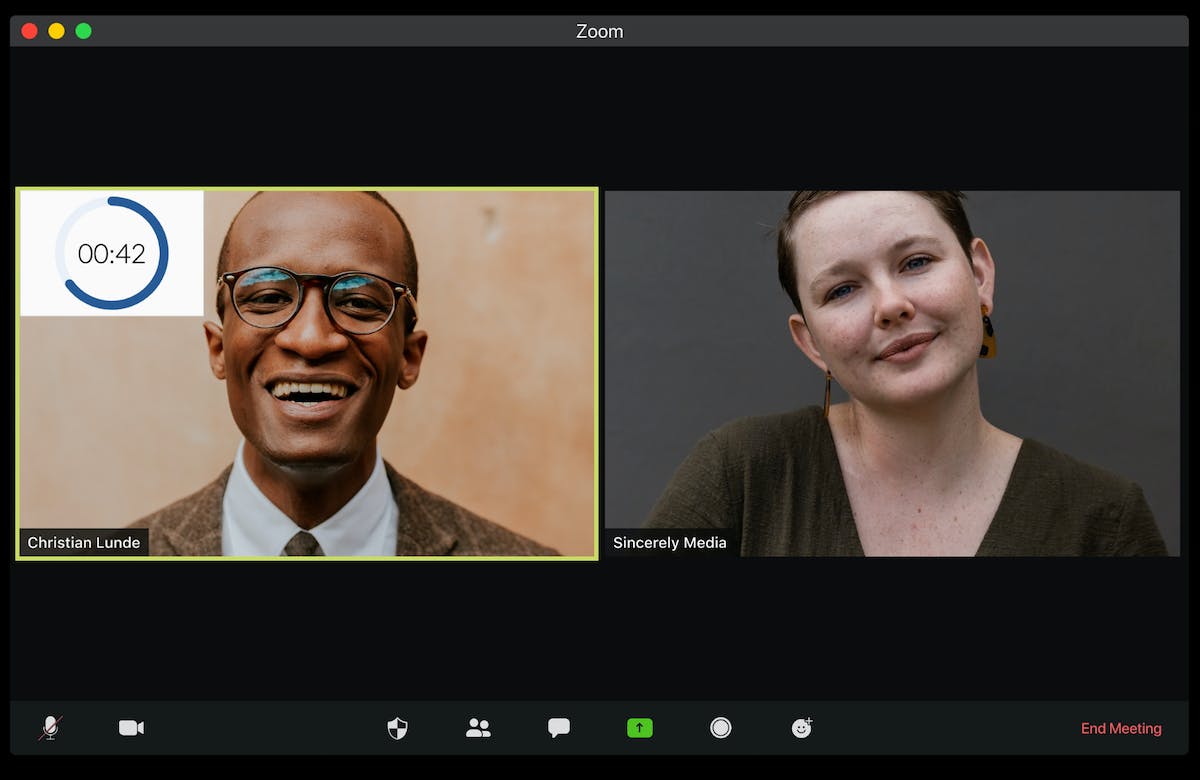This screenshot has width=1200, height=780.
Task: Click the white timer overlay panel
Action: coord(112,253)
